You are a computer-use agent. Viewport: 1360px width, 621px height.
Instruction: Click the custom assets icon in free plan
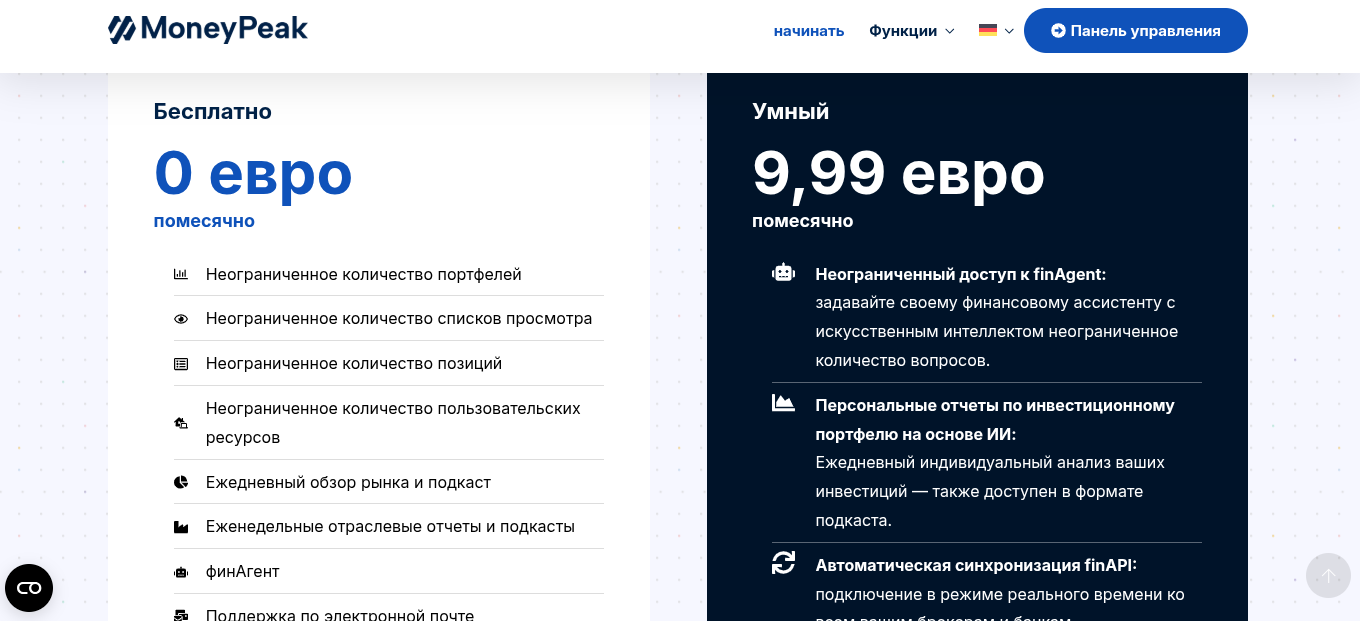coord(181,423)
